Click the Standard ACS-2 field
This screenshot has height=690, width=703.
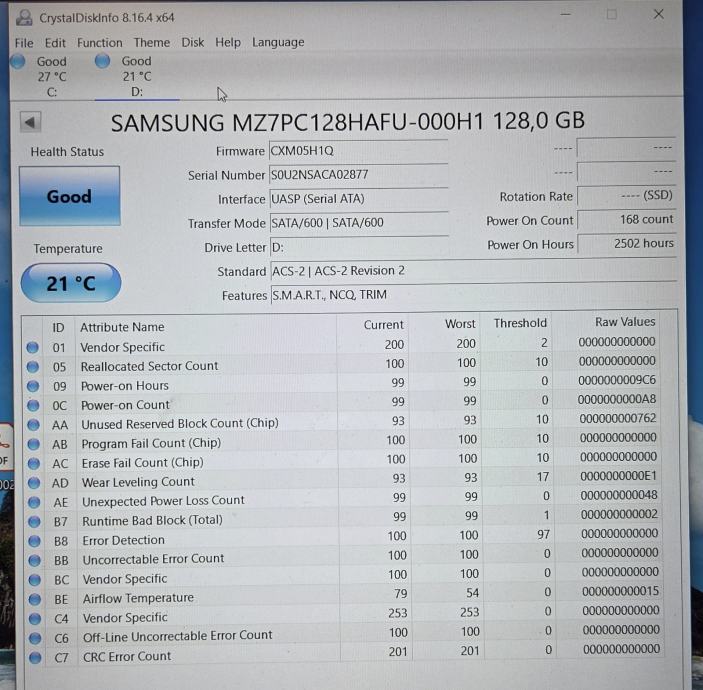(473, 271)
